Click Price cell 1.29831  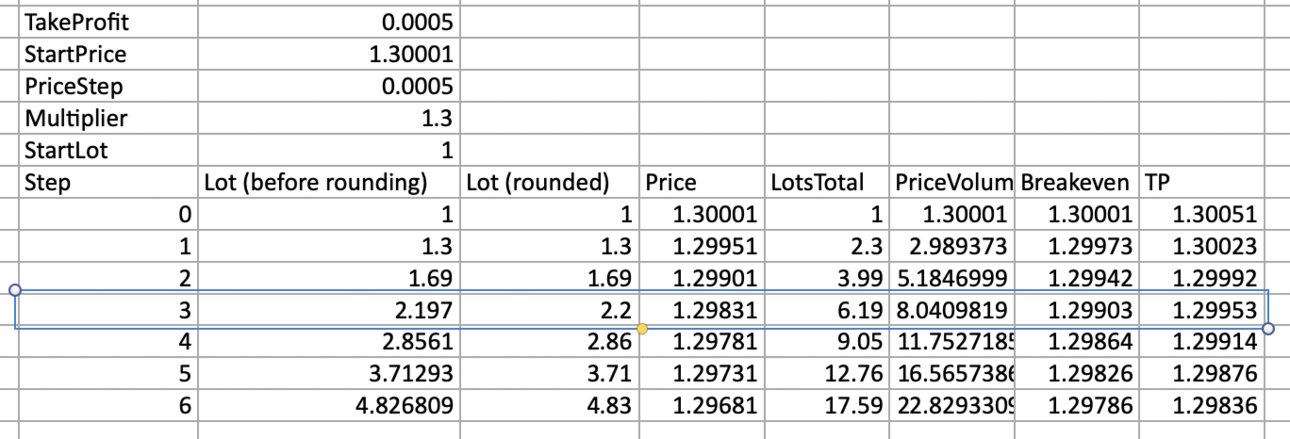701,309
